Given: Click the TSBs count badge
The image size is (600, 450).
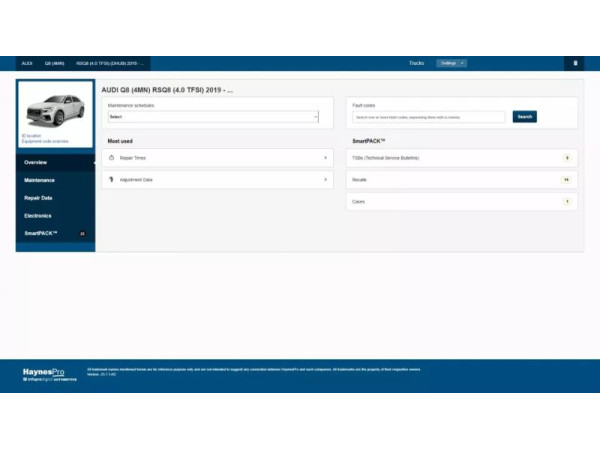Looking at the screenshot, I should (x=566, y=158).
